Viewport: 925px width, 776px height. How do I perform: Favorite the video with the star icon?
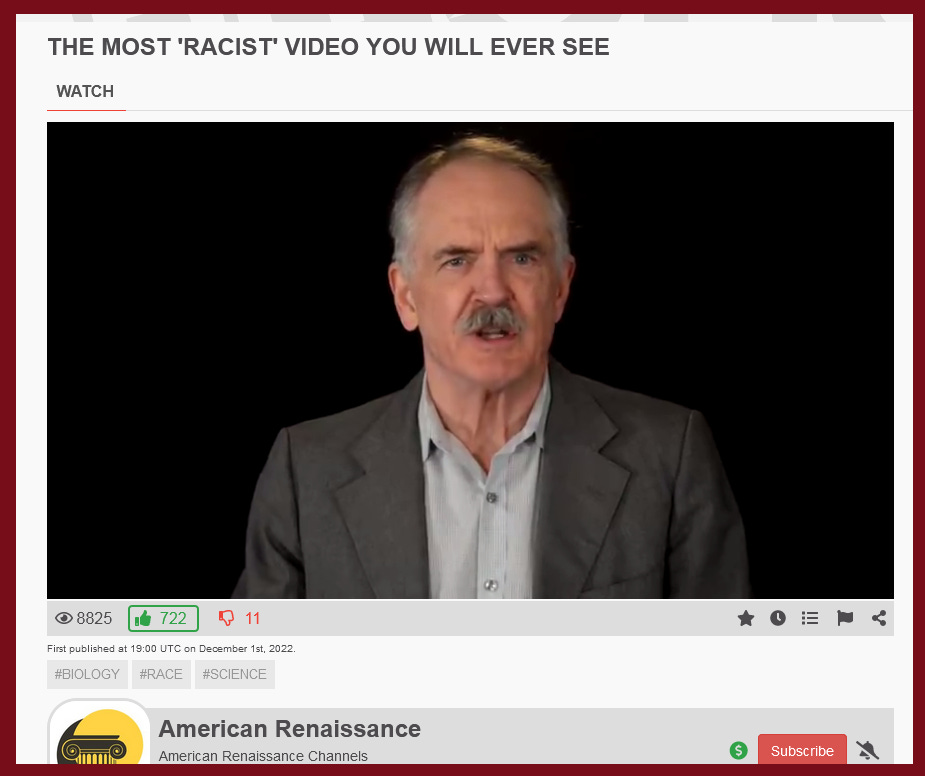point(746,618)
